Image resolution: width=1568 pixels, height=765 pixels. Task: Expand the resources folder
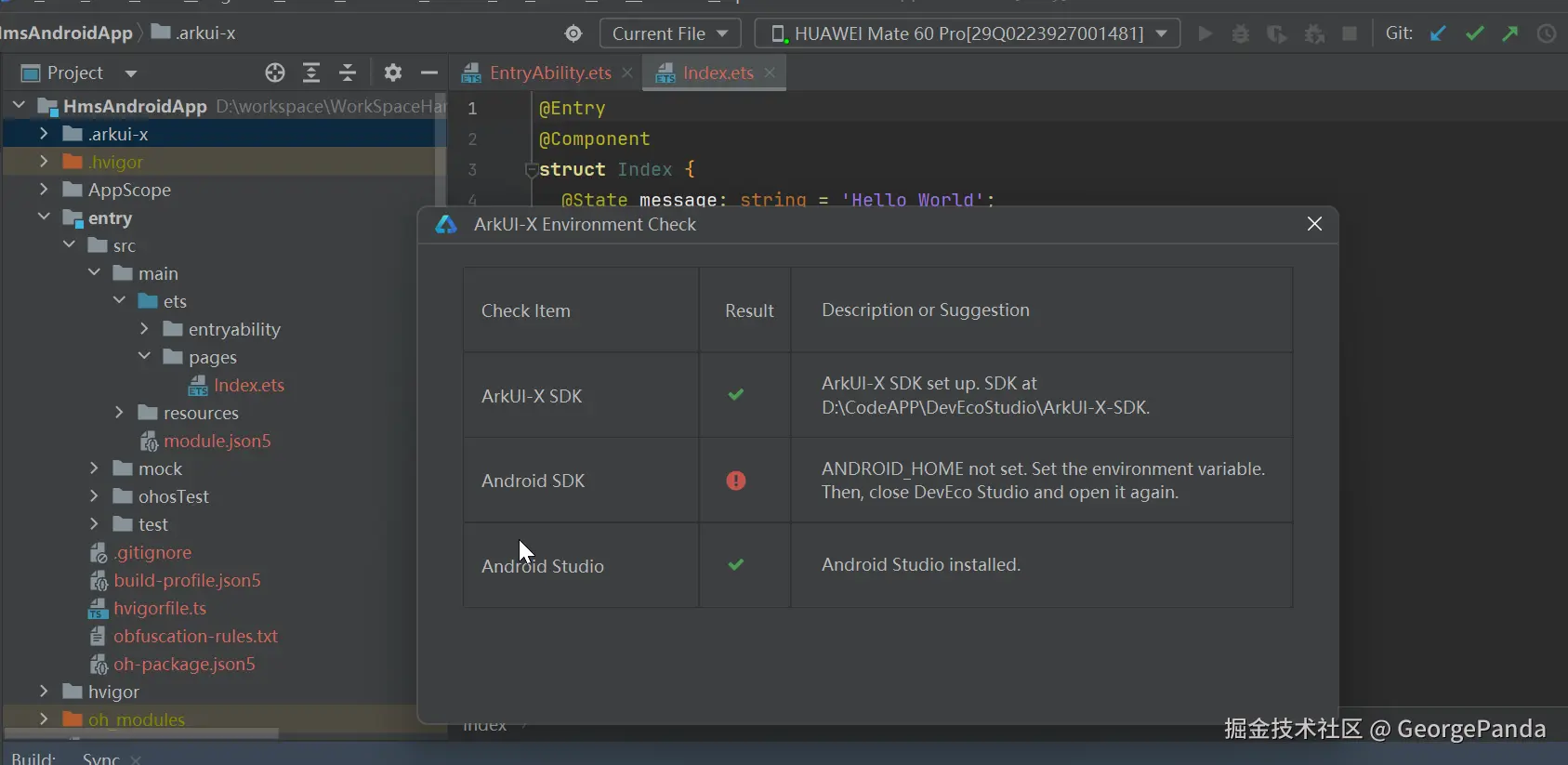(119, 413)
